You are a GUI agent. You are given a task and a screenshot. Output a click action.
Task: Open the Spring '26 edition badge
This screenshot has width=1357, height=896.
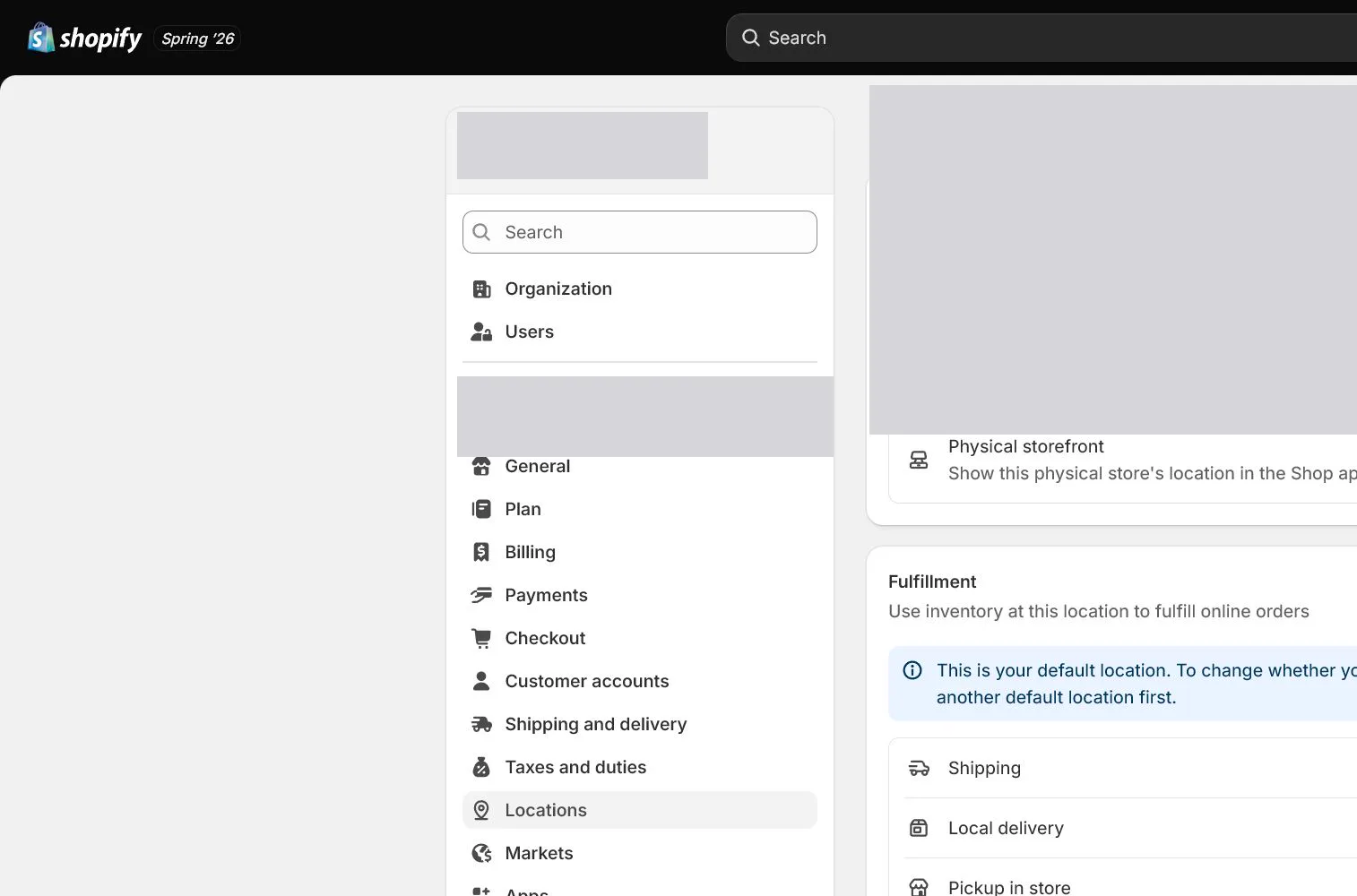tap(198, 39)
